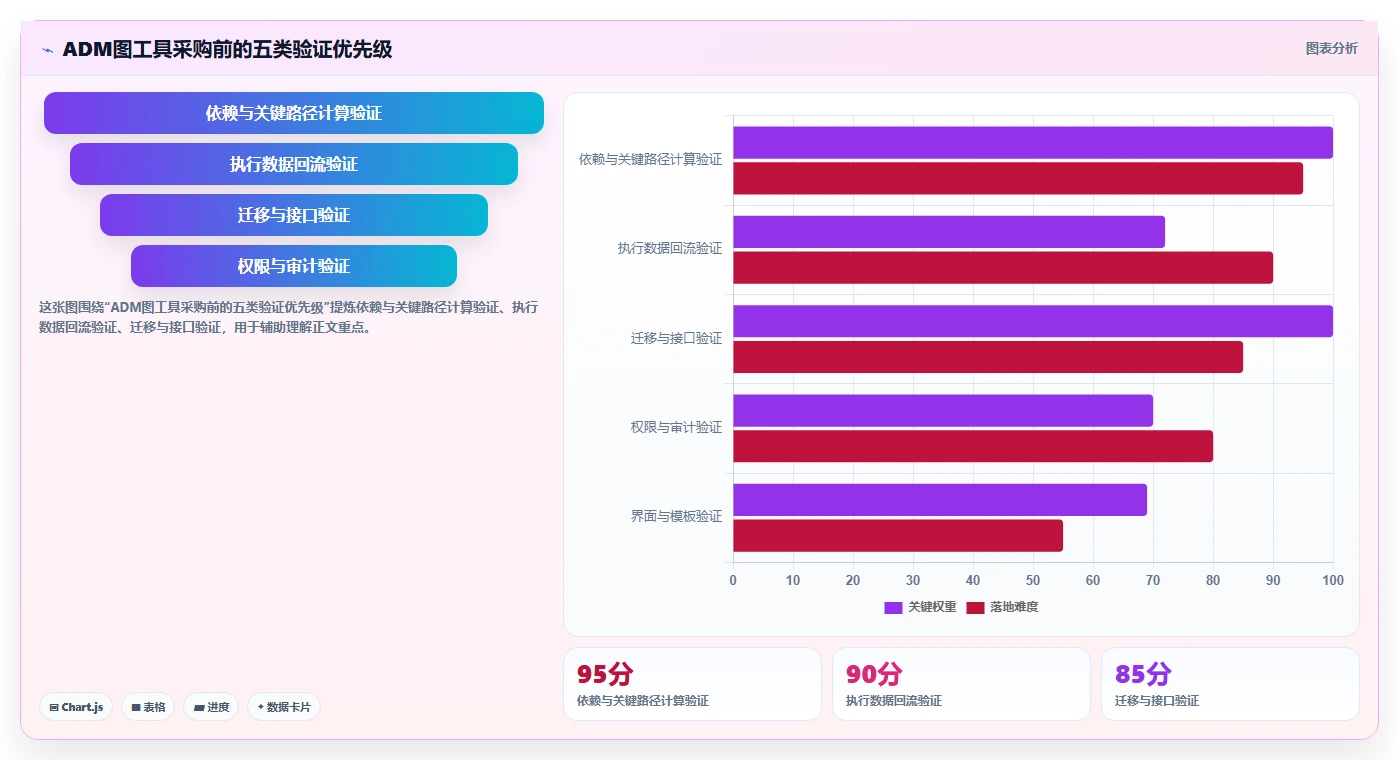The width and height of the screenshot is (1399, 760).
Task: Click x-axis tick value 0
Action: click(x=733, y=580)
